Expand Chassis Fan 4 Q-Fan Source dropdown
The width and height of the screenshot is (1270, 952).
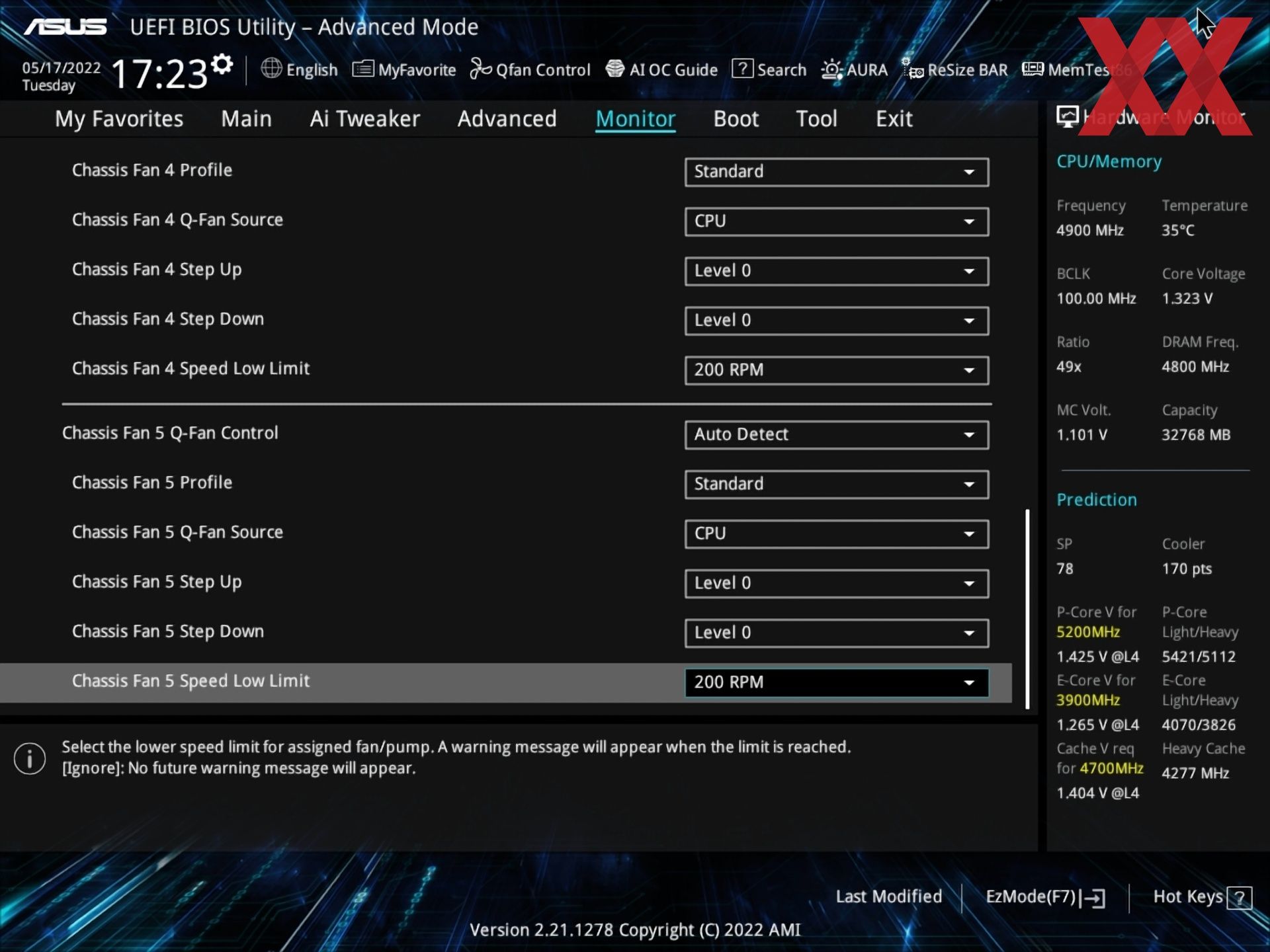[837, 221]
